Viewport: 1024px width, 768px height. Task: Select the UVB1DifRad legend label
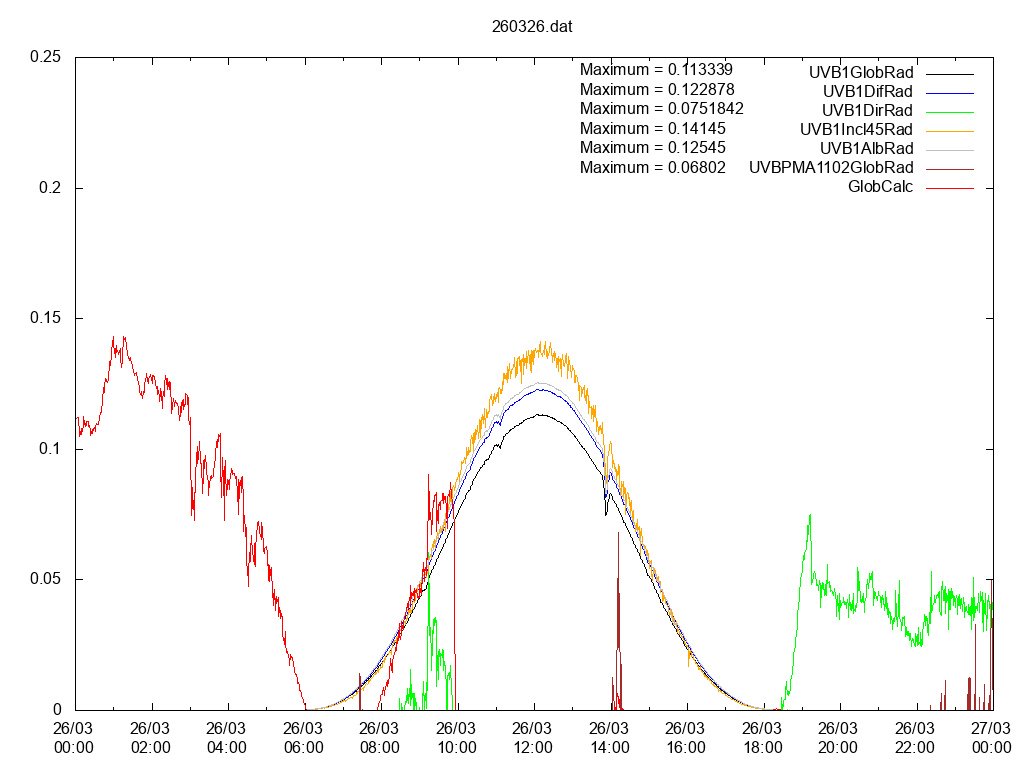click(866, 91)
